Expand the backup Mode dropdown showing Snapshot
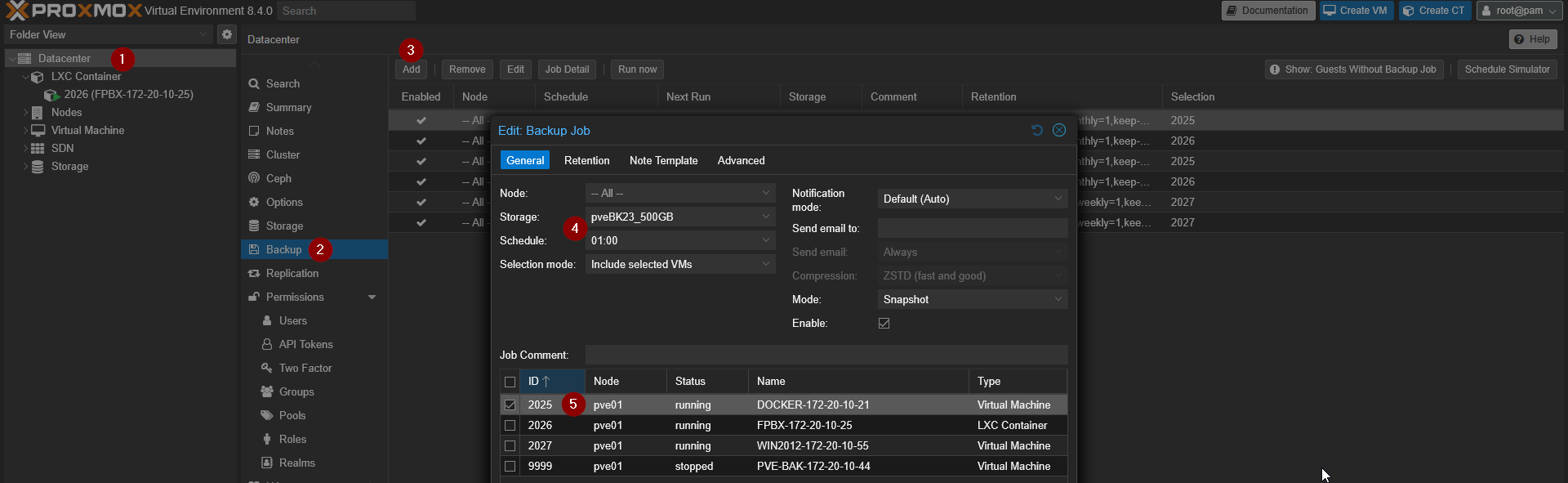 click(972, 299)
